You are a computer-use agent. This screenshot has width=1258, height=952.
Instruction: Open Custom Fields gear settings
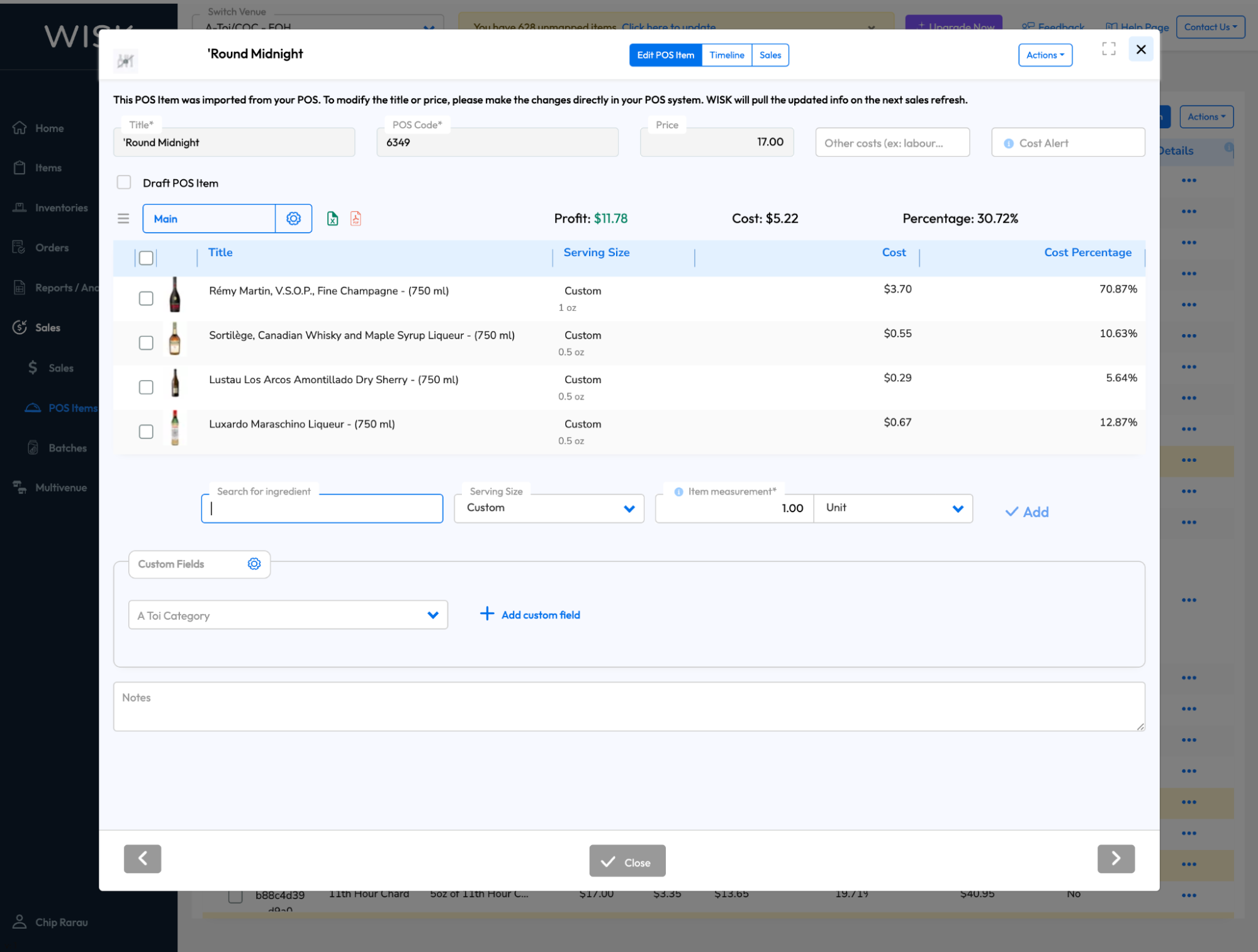click(254, 564)
